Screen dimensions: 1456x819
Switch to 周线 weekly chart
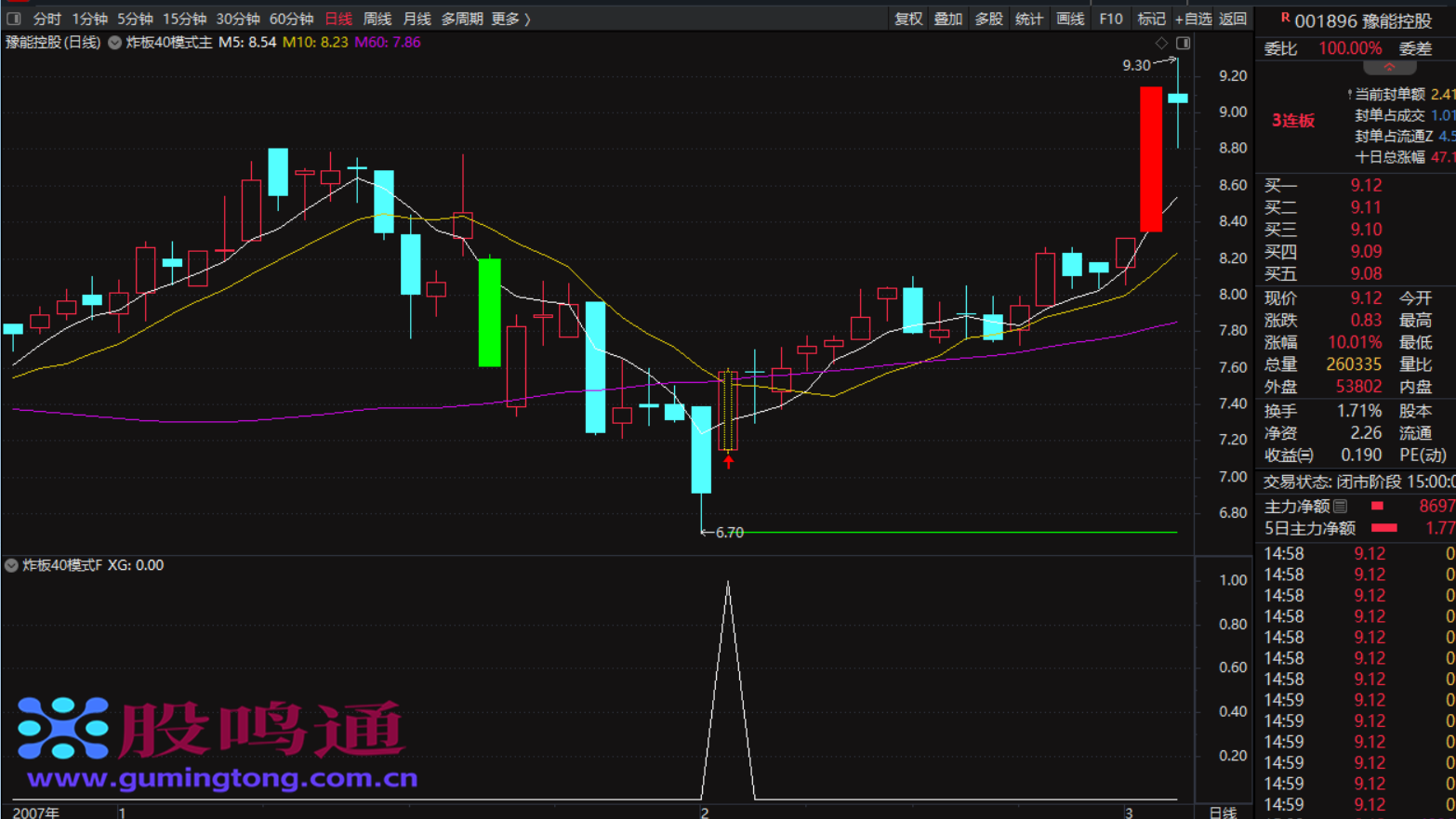point(377,19)
